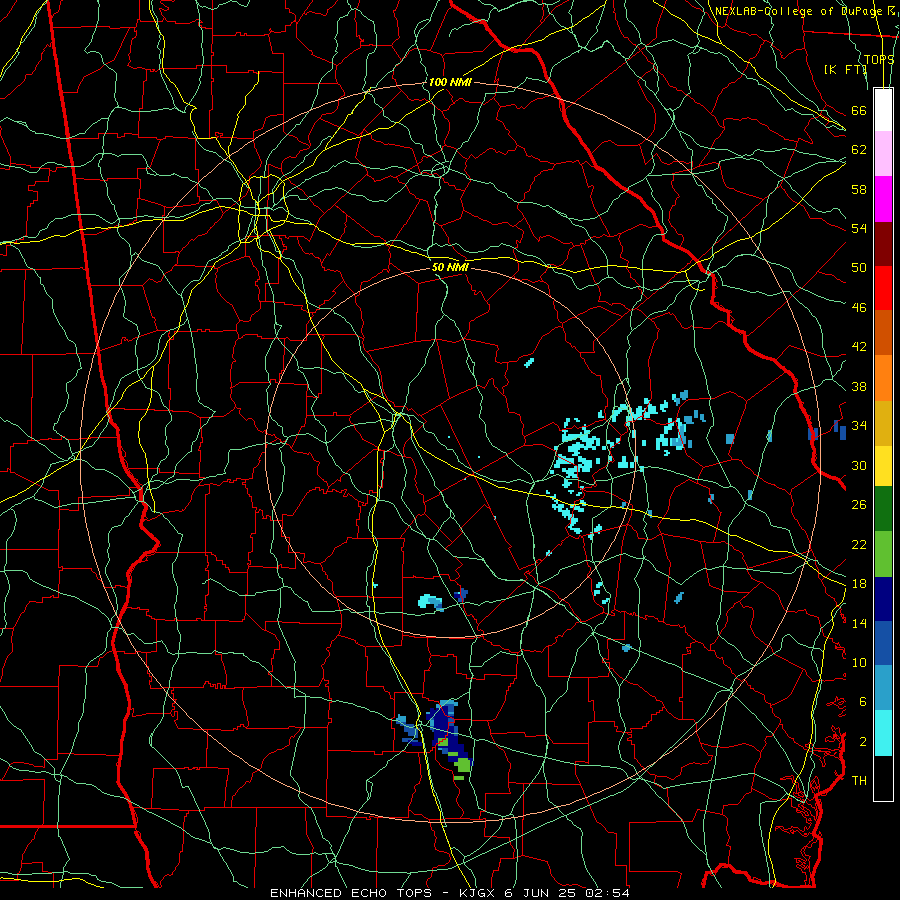Click the white swatch in the tops legend
Viewport: 900px width, 900px height.
[x=883, y=110]
